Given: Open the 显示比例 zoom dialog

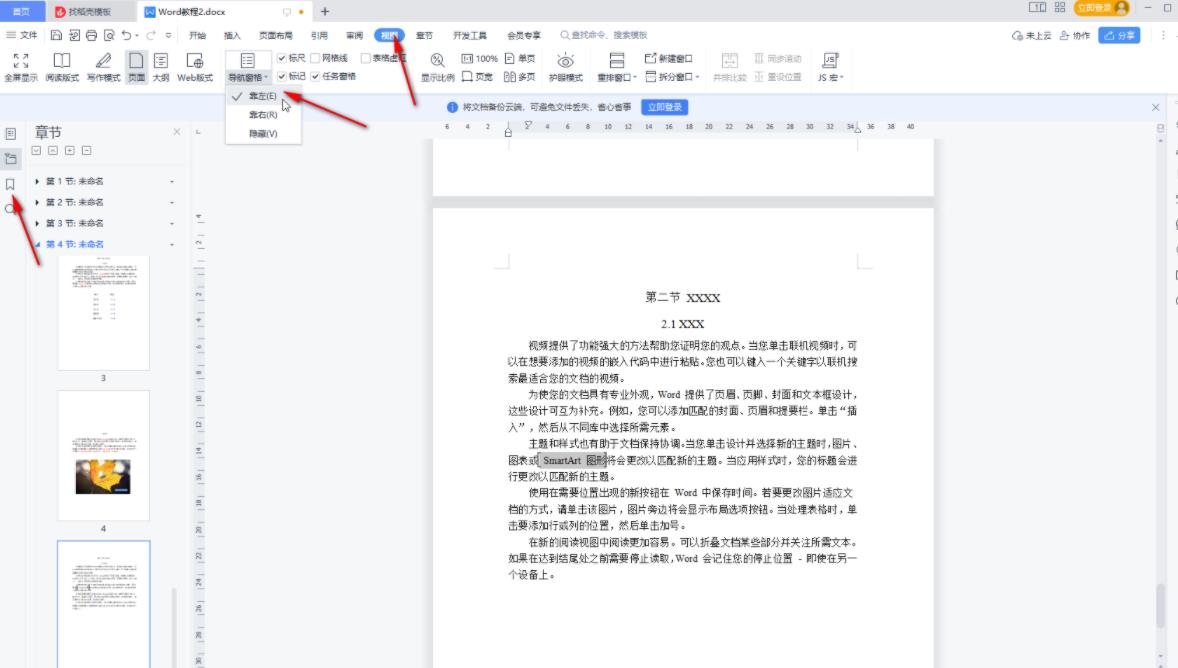Looking at the screenshot, I should (x=437, y=66).
